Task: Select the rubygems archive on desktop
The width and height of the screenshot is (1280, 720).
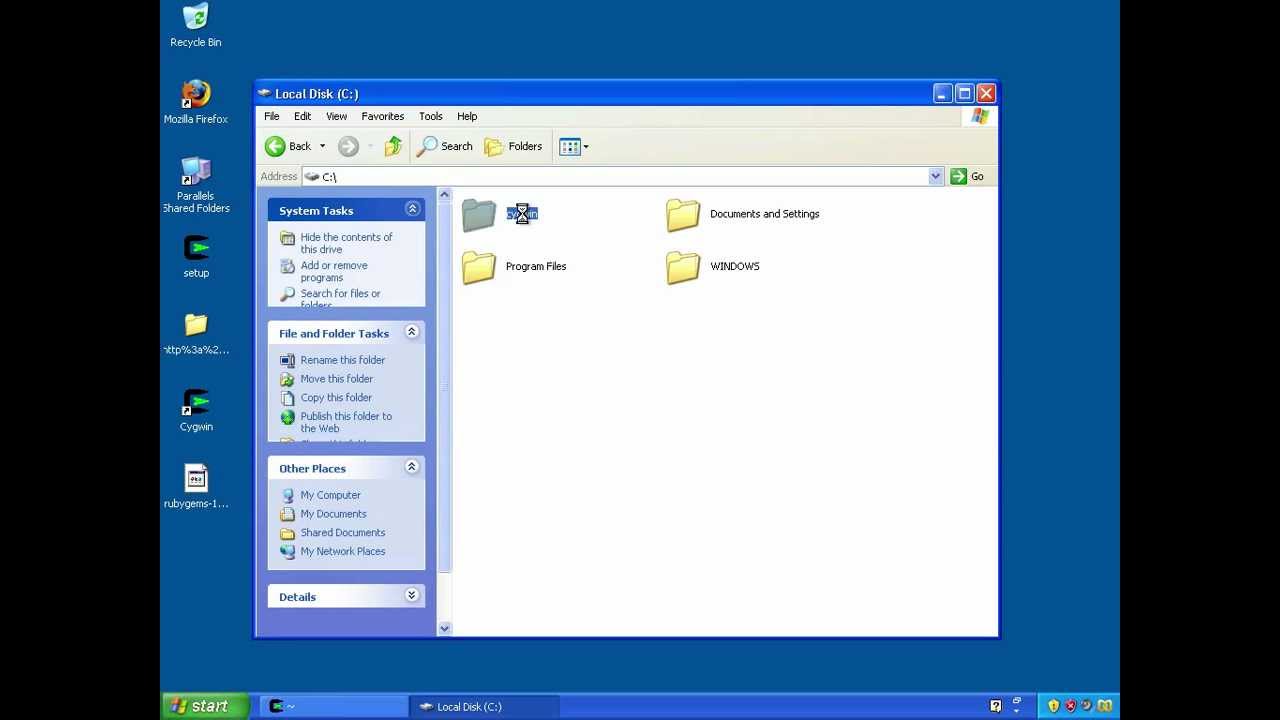Action: pos(196,487)
